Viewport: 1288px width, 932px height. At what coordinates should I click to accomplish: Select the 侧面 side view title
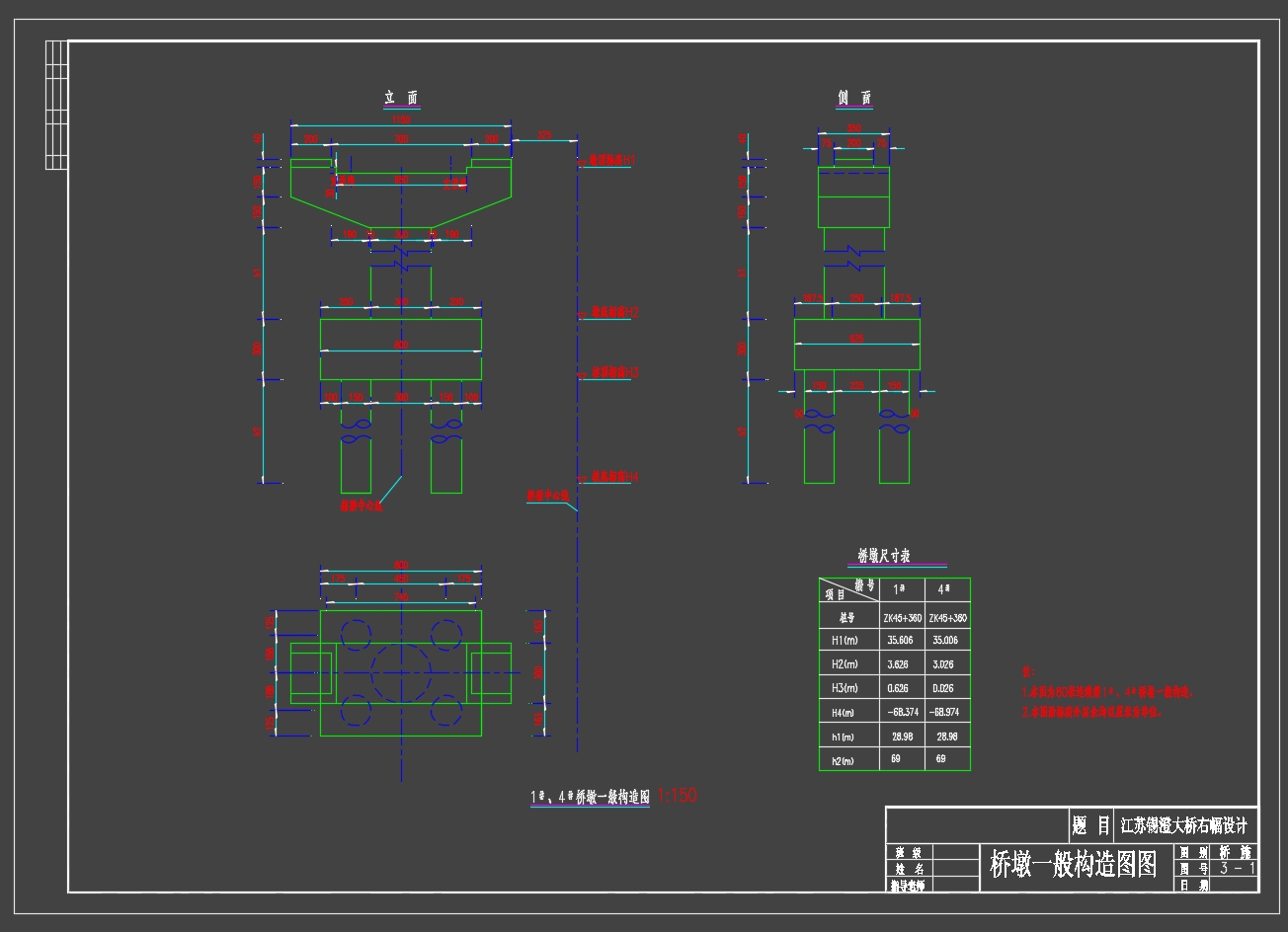(x=854, y=98)
